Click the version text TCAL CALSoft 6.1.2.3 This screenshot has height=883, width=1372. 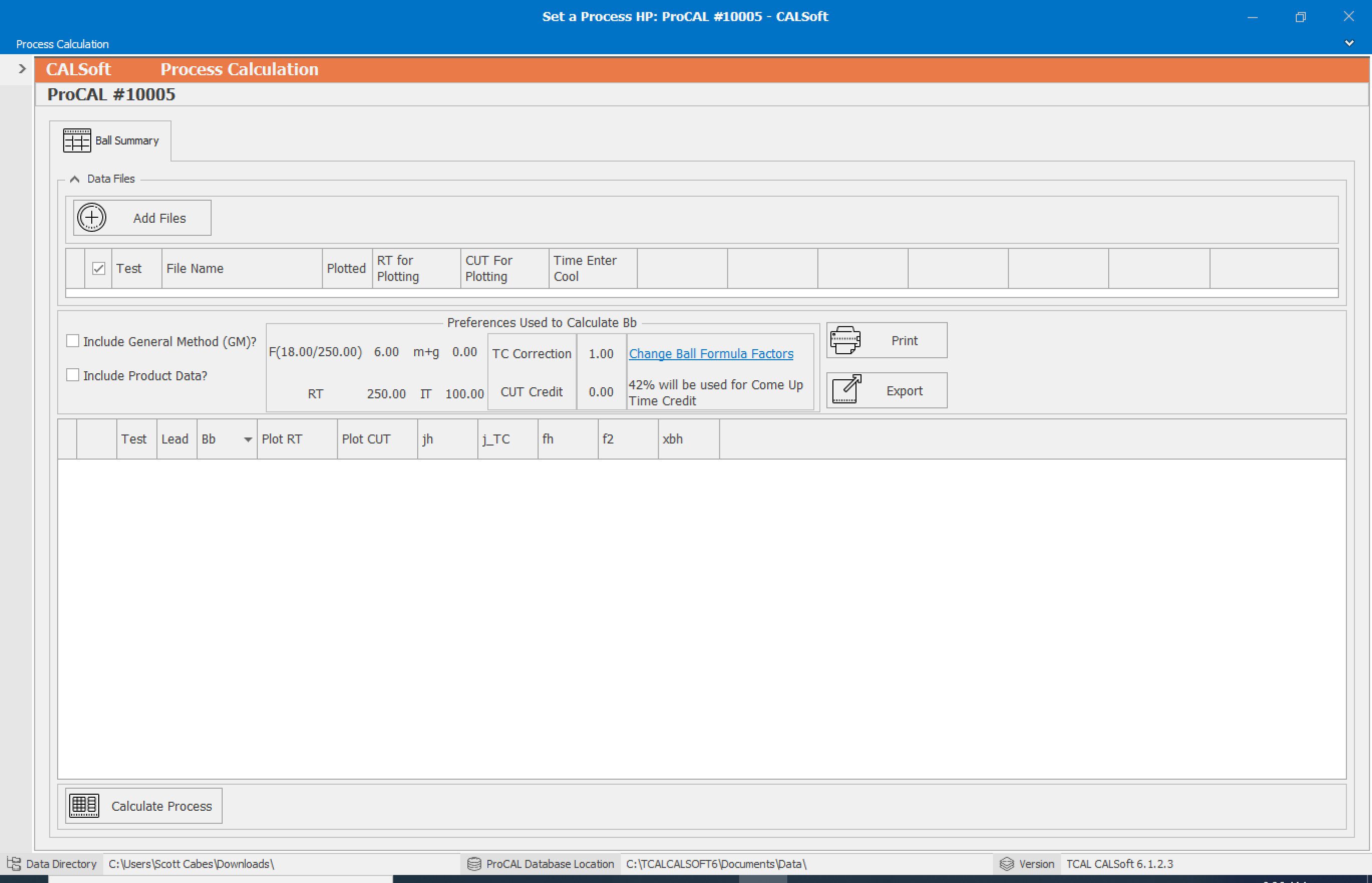(x=1120, y=864)
